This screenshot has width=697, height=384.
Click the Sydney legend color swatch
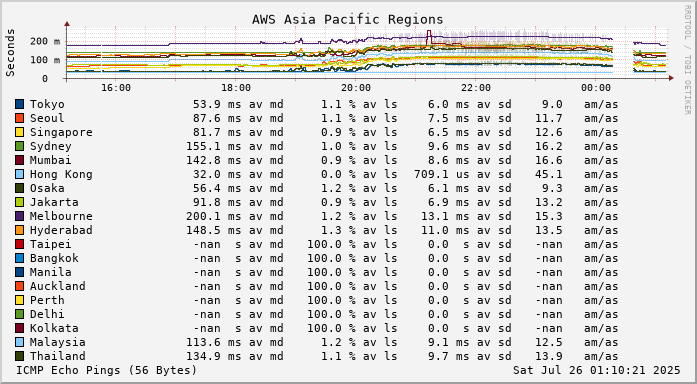tap(20, 146)
